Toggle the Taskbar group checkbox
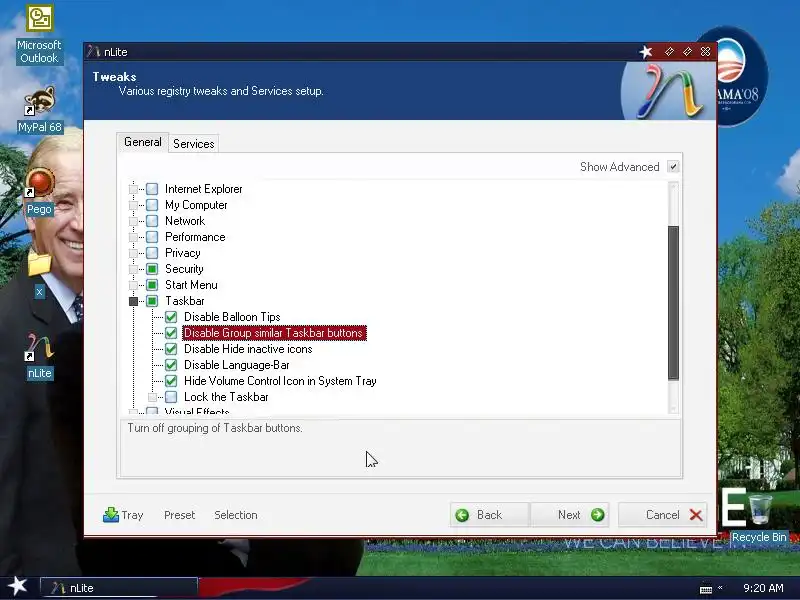 152,301
